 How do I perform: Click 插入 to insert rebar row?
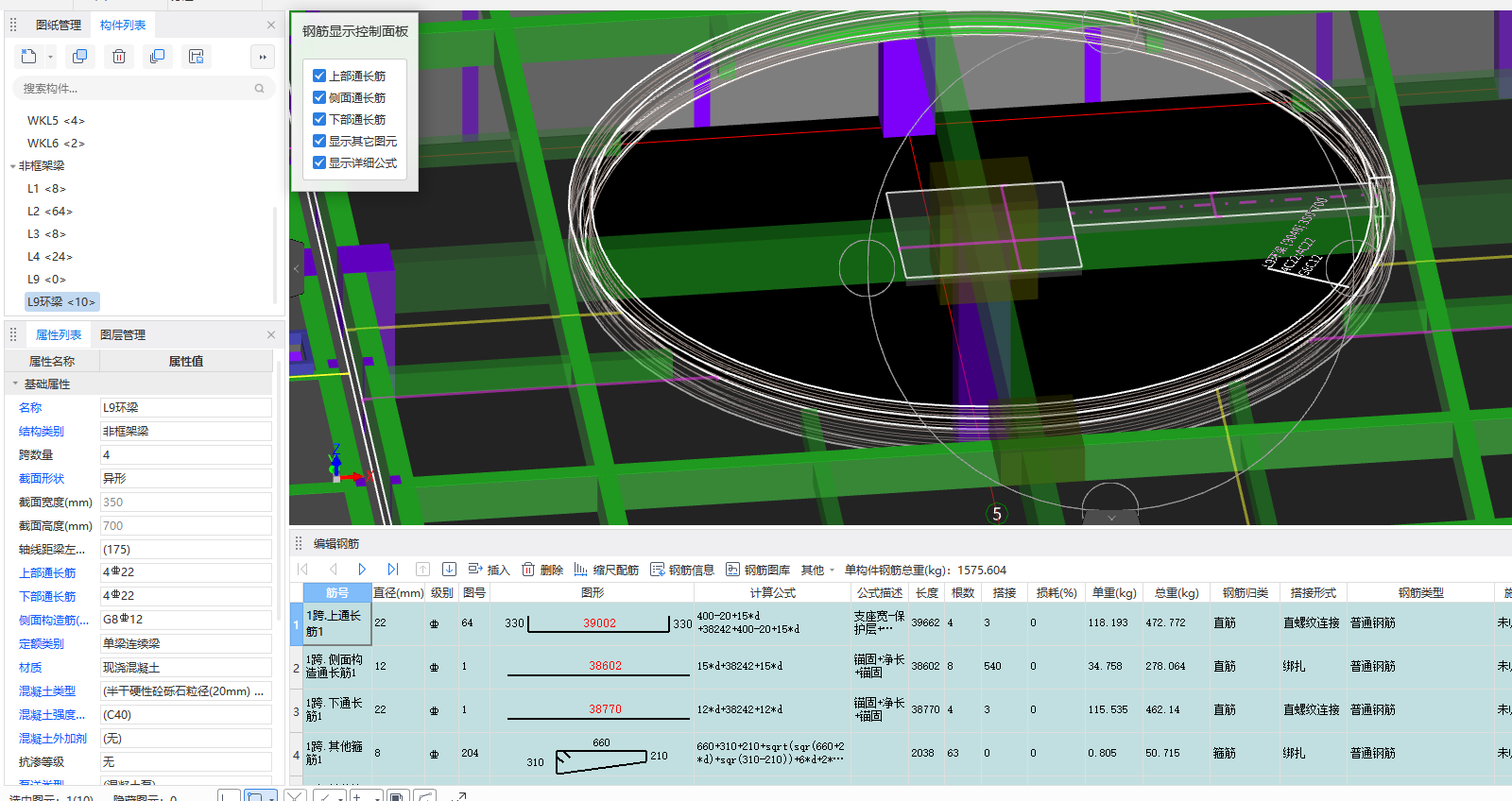[x=489, y=570]
